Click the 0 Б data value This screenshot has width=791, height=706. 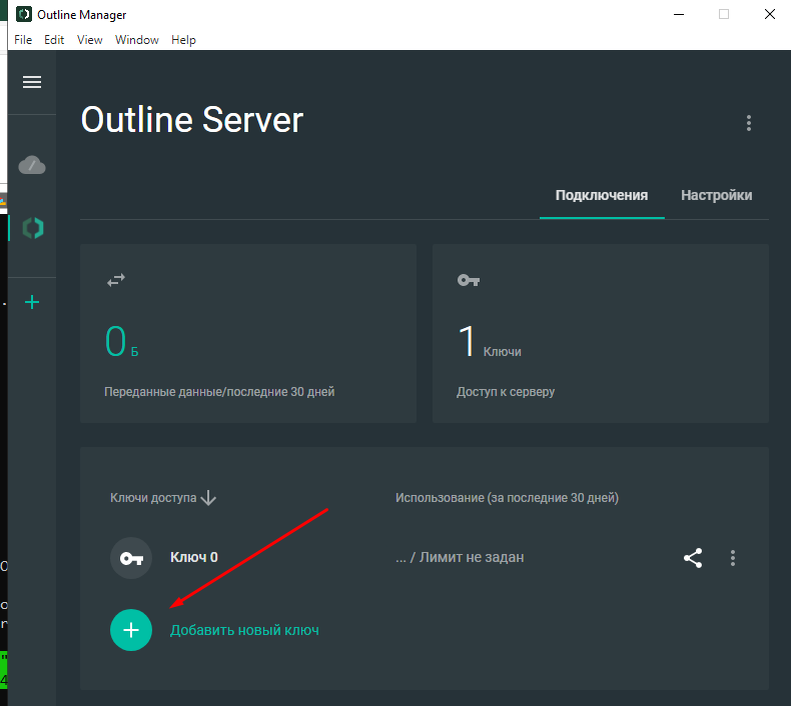click(x=121, y=342)
